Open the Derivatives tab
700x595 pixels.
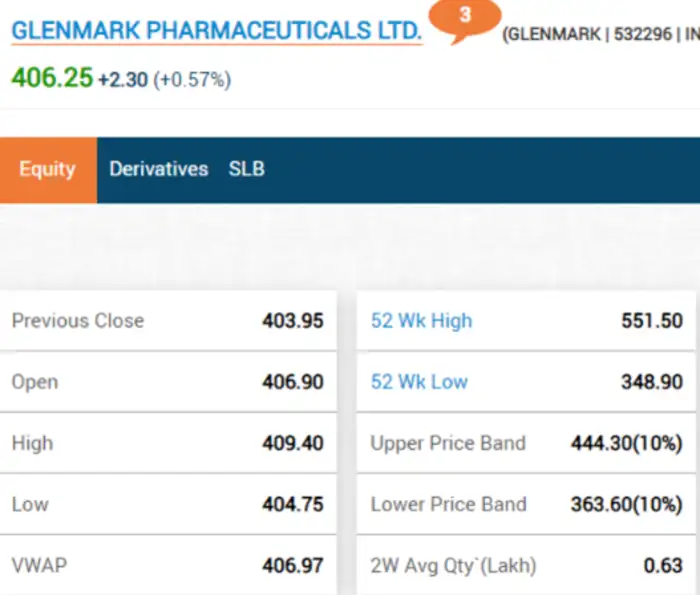point(158,169)
